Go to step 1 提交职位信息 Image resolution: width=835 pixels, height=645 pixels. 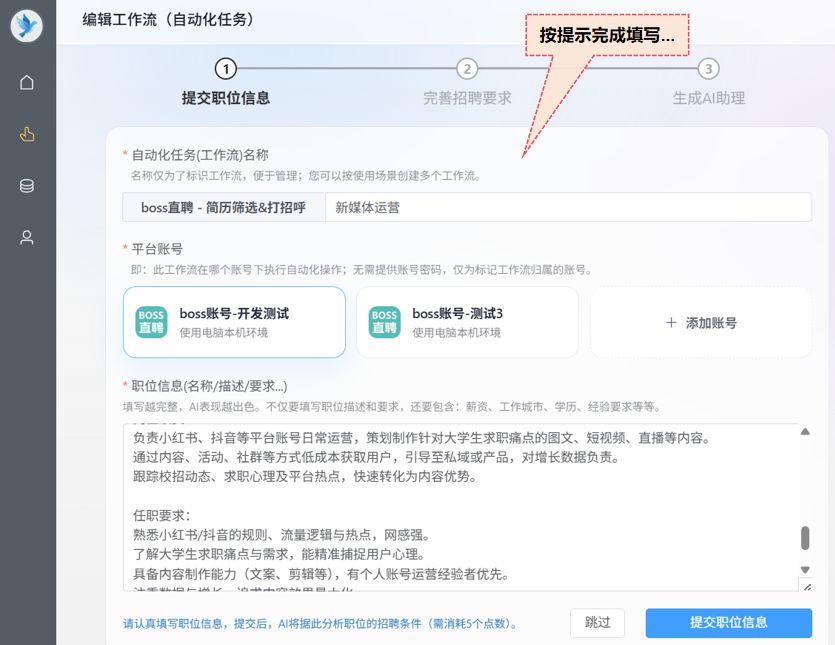tap(226, 69)
